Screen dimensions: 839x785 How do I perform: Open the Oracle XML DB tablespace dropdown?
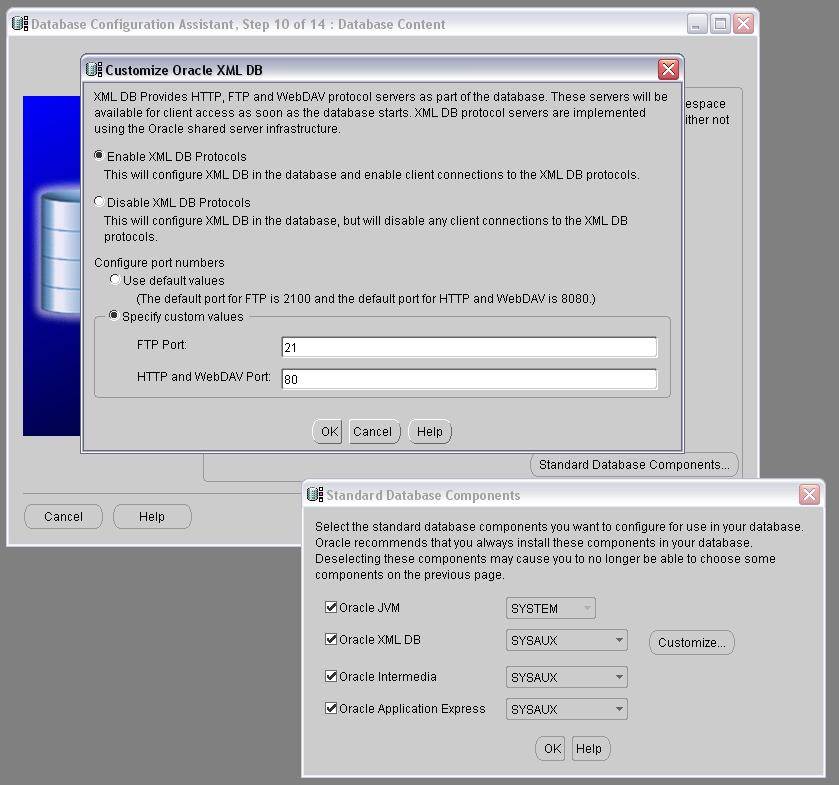tap(619, 640)
